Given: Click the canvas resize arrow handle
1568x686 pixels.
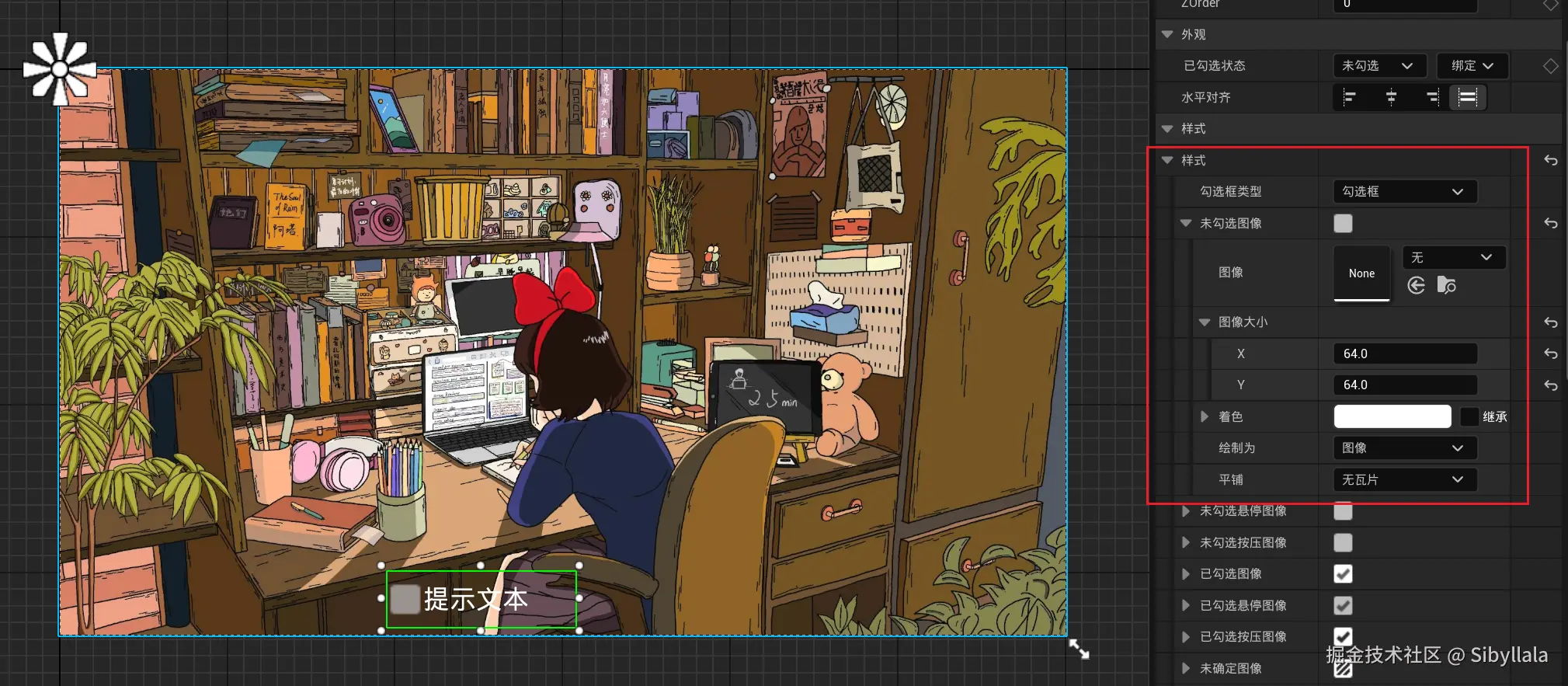Looking at the screenshot, I should [x=1080, y=649].
